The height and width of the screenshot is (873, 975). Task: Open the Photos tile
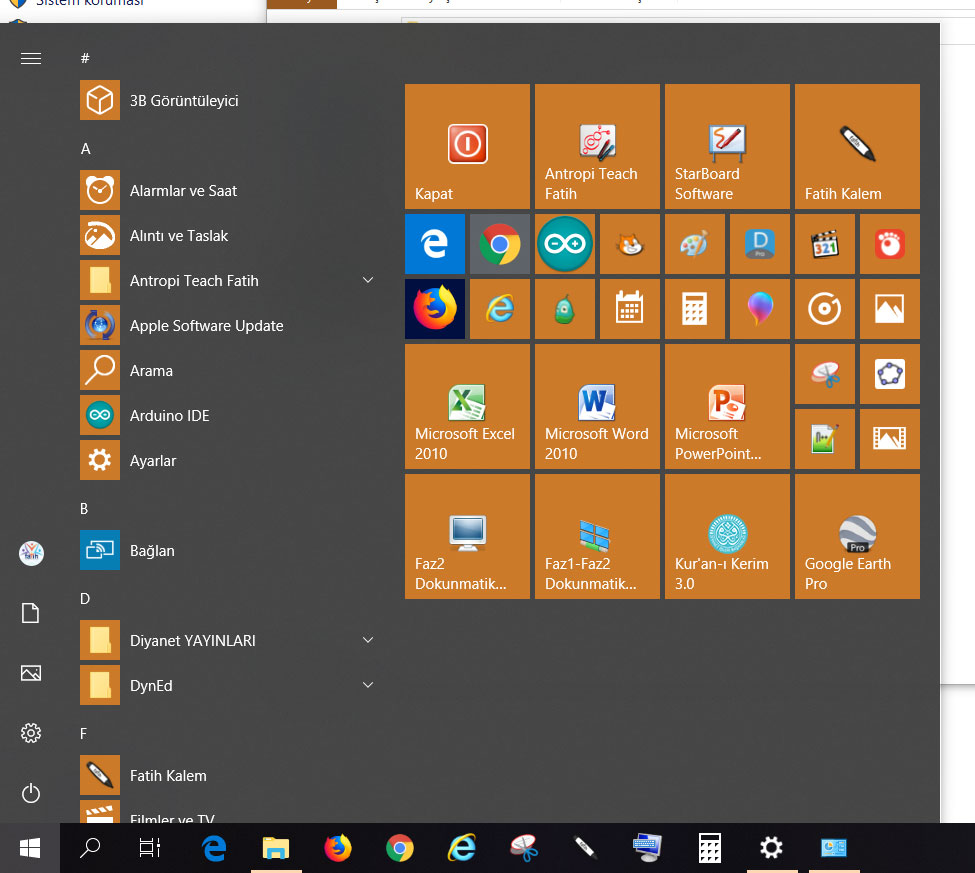tap(890, 309)
